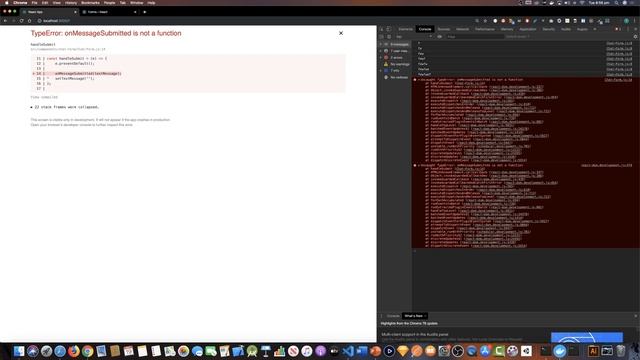Open the Elements tab in DevTools
Image resolution: width=640 pixels, height=360 pixels.
(x=405, y=29)
